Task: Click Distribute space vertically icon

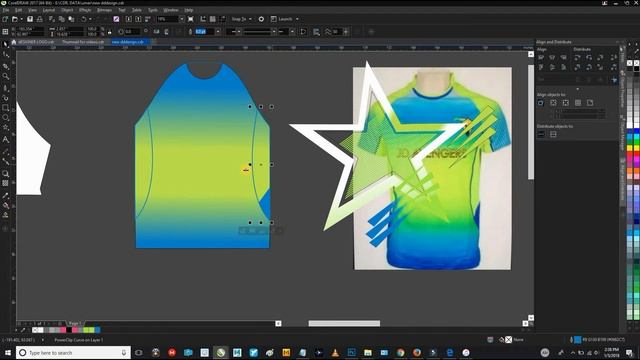Action: [x=613, y=67]
